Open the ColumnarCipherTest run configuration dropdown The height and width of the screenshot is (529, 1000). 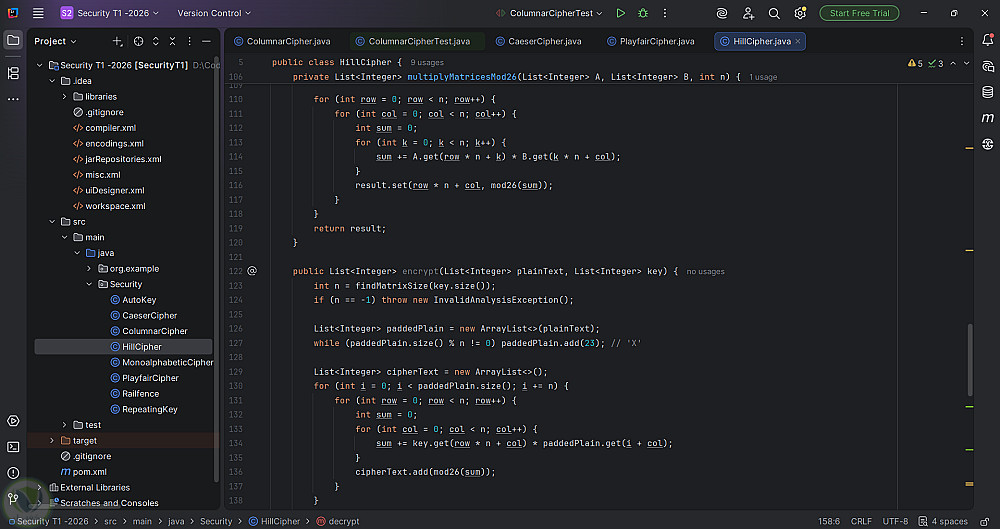pyautogui.click(x=552, y=13)
